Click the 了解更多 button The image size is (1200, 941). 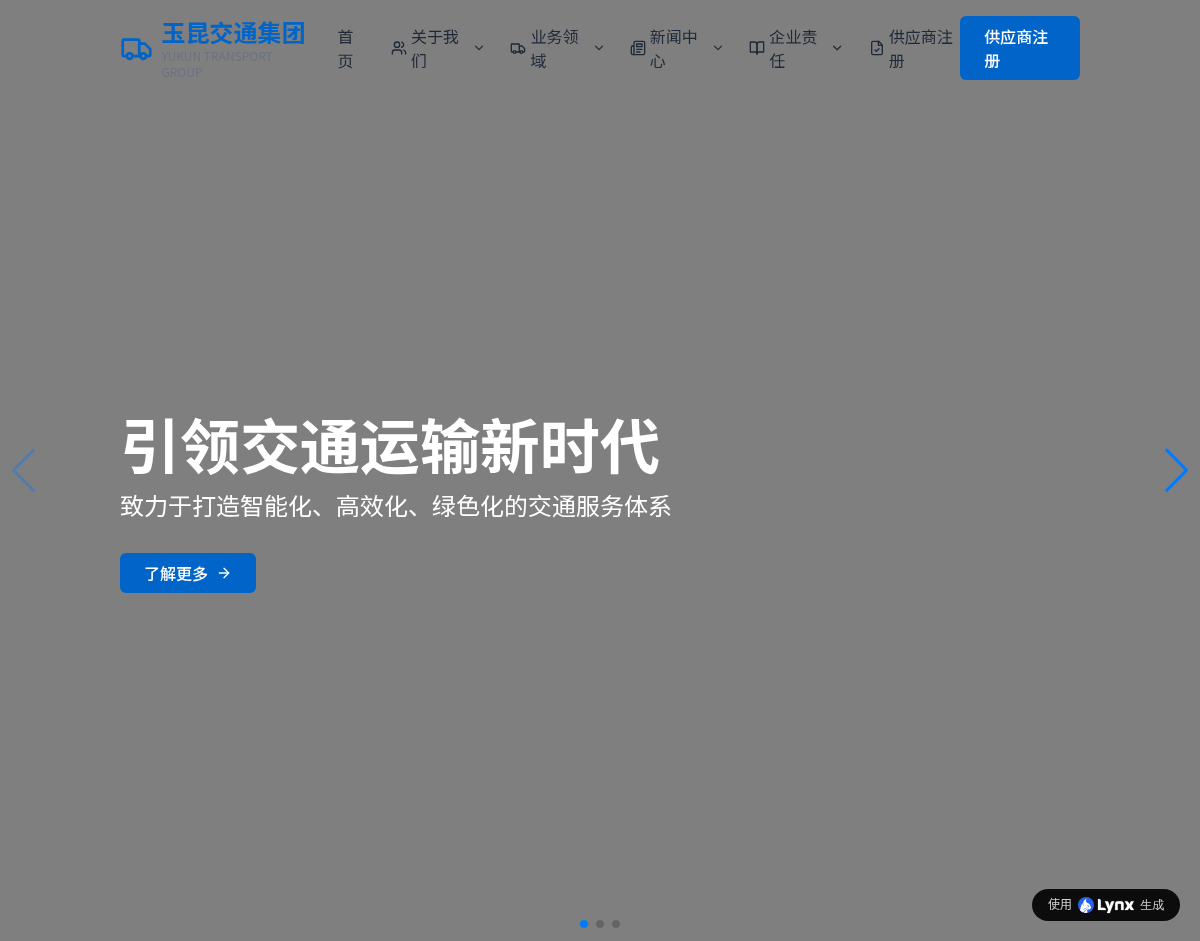pyautogui.click(x=188, y=573)
